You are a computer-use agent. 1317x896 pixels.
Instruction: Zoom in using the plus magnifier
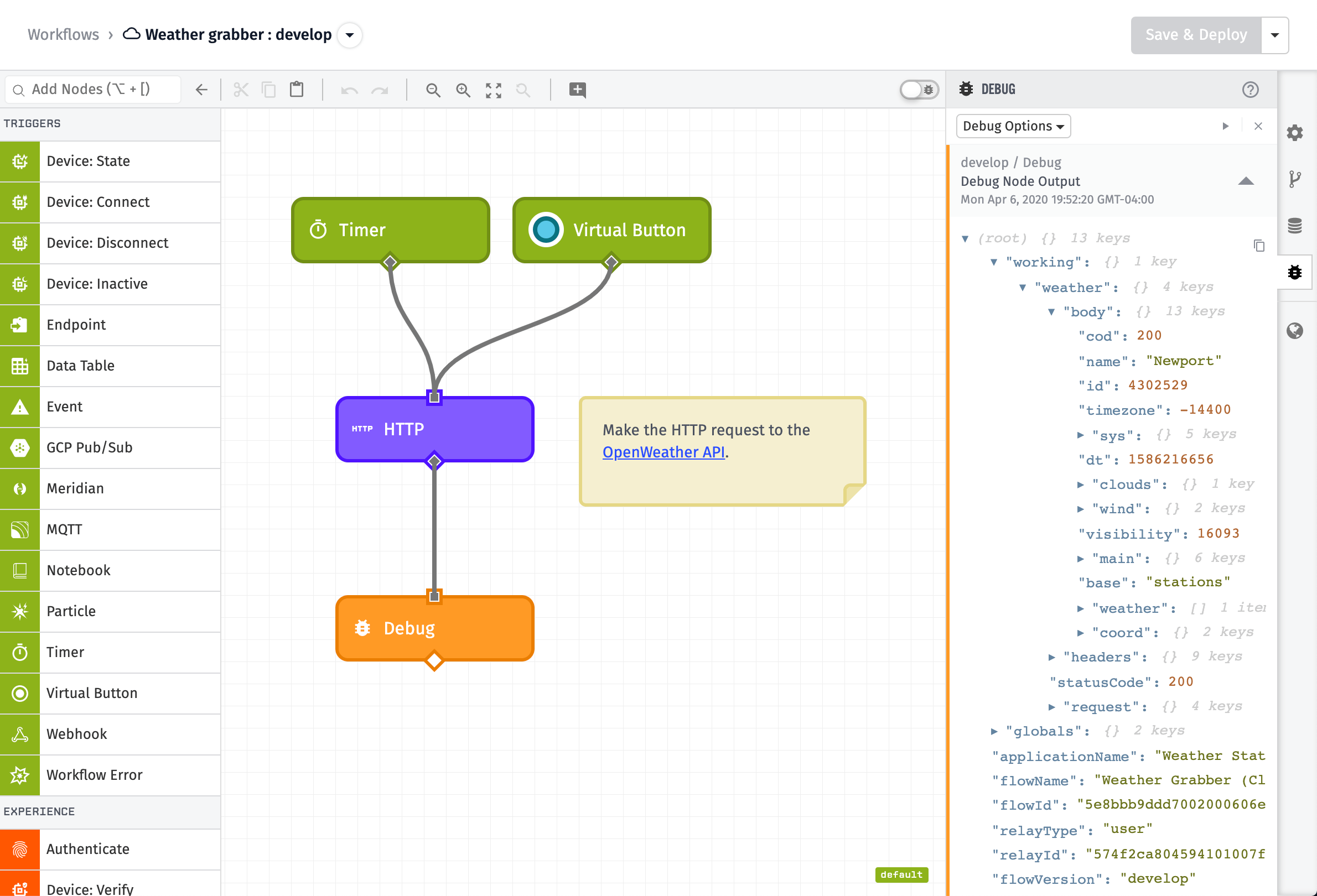[463, 90]
